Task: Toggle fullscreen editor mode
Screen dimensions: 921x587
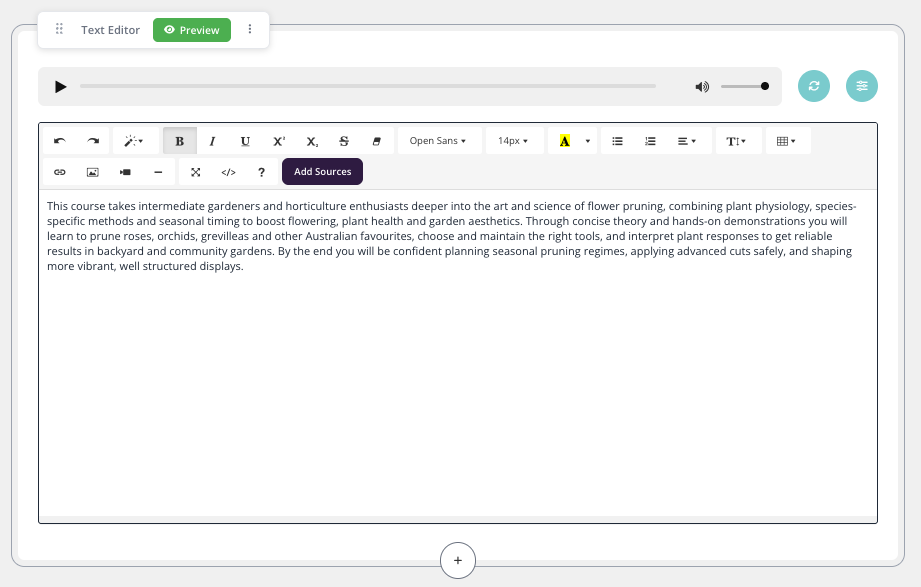Action: click(x=196, y=172)
